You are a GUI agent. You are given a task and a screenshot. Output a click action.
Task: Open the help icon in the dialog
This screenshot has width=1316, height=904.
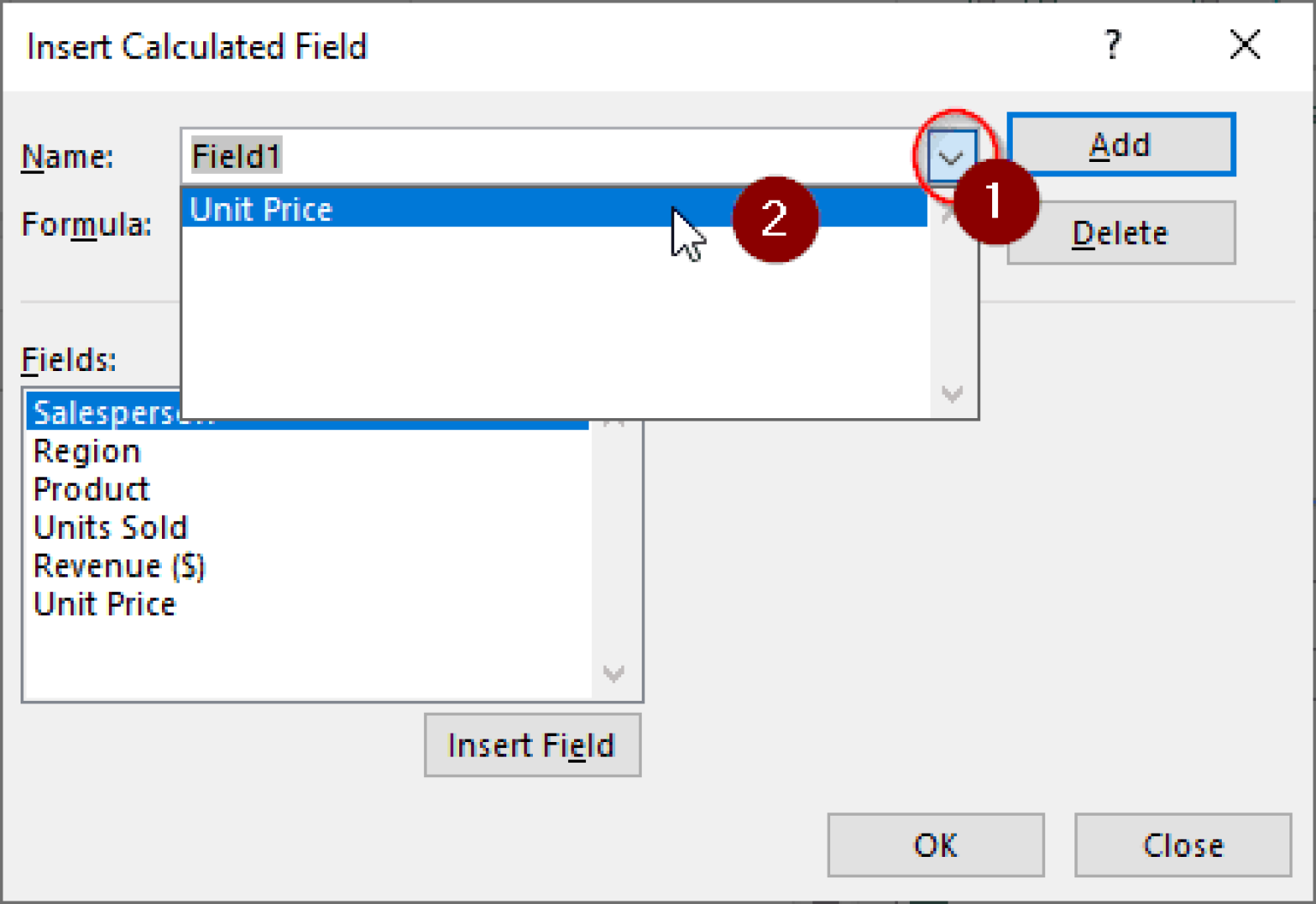click(1112, 45)
